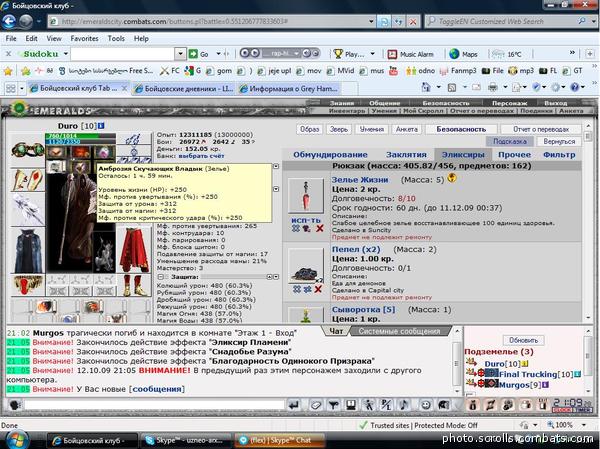Use the Зелье Жизни via исп-ть link

[306, 220]
